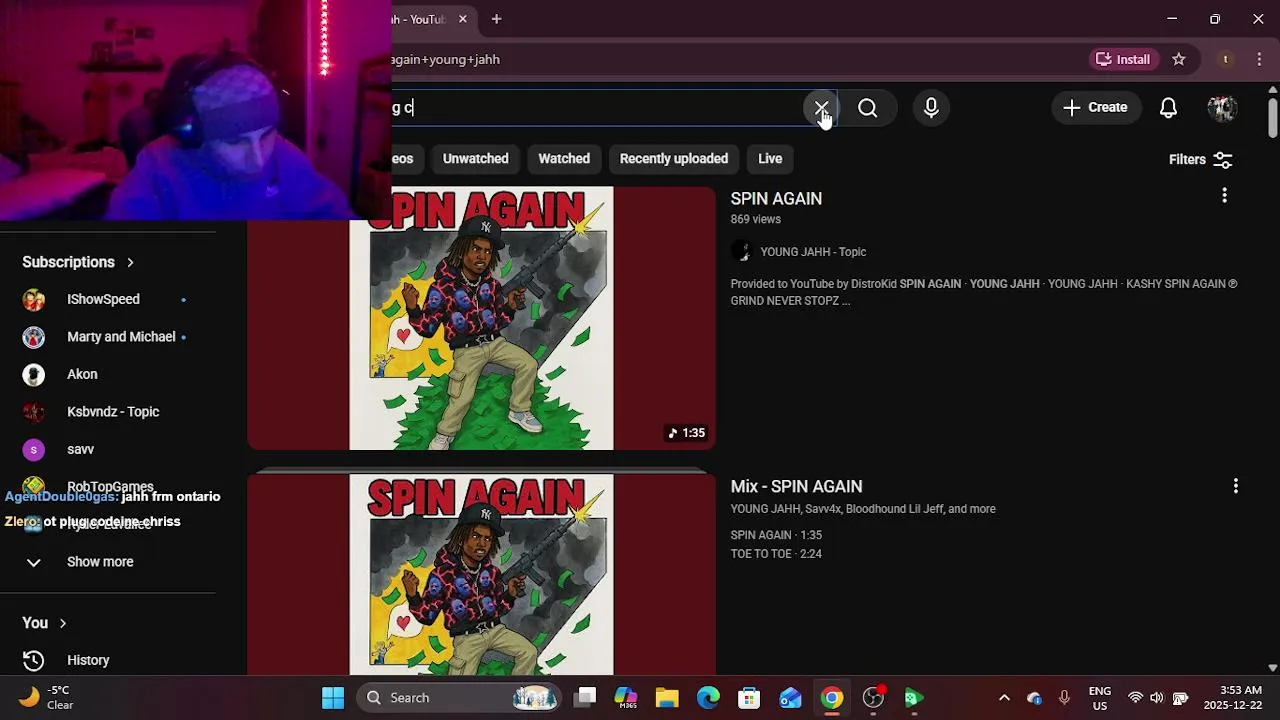Clear the YouTube search box with the X

point(821,108)
